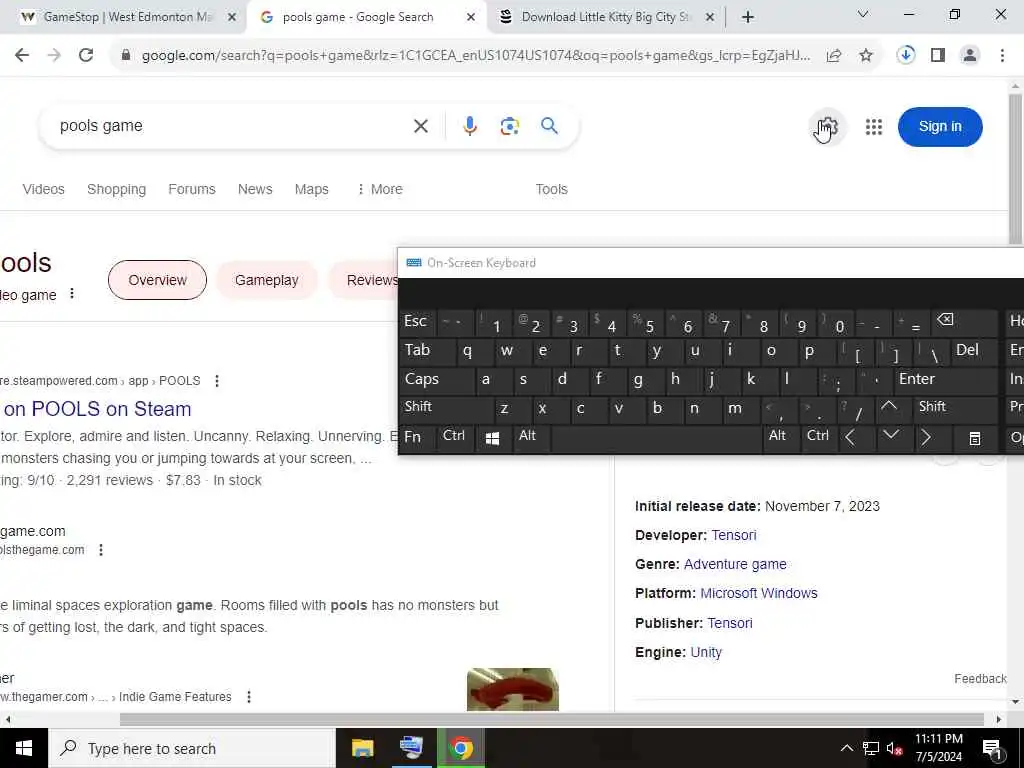Go back with the browser back arrow
The height and width of the screenshot is (768, 1024).
22,56
